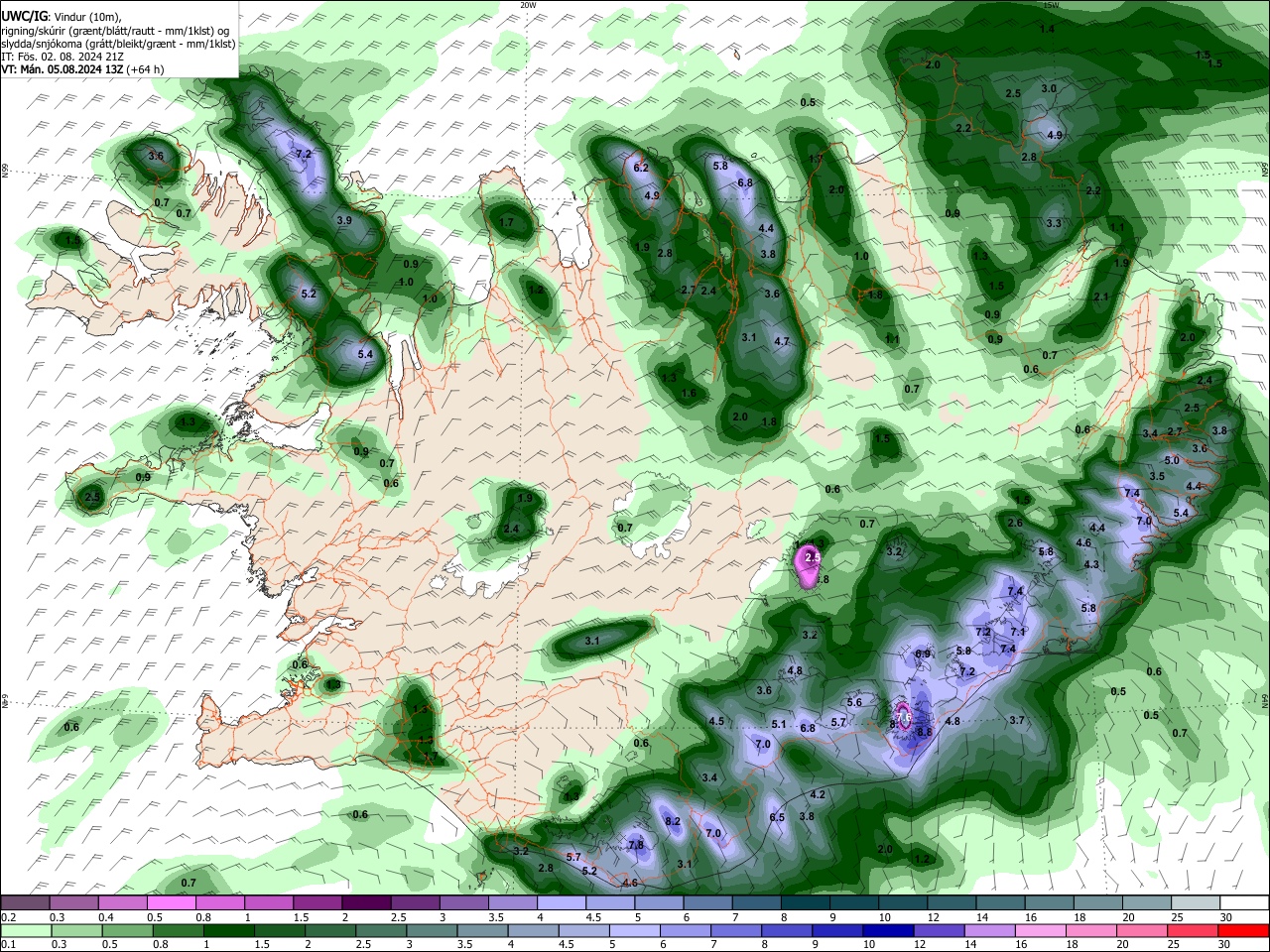Image resolution: width=1270 pixels, height=952 pixels.
Task: Click the '5.1' precipitation value on the map
Action: (779, 724)
